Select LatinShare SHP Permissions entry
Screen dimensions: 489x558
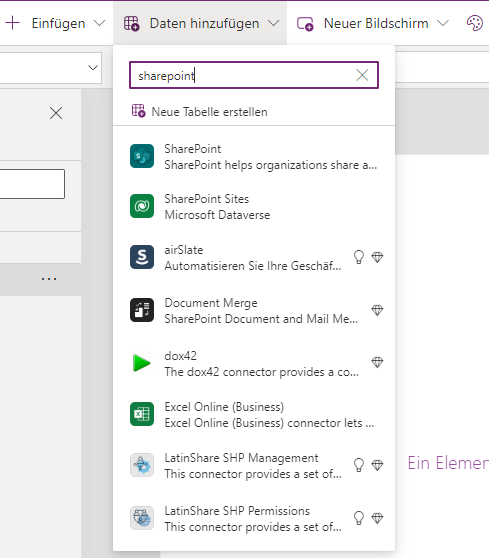[254, 518]
